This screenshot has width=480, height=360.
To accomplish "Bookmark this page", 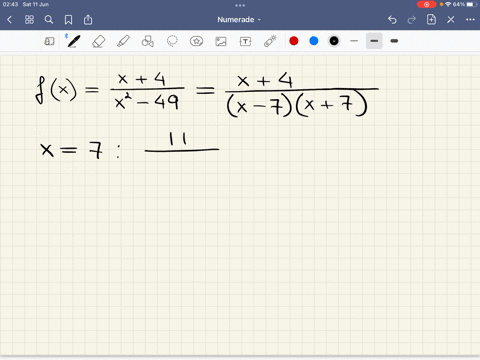I will pos(68,20).
